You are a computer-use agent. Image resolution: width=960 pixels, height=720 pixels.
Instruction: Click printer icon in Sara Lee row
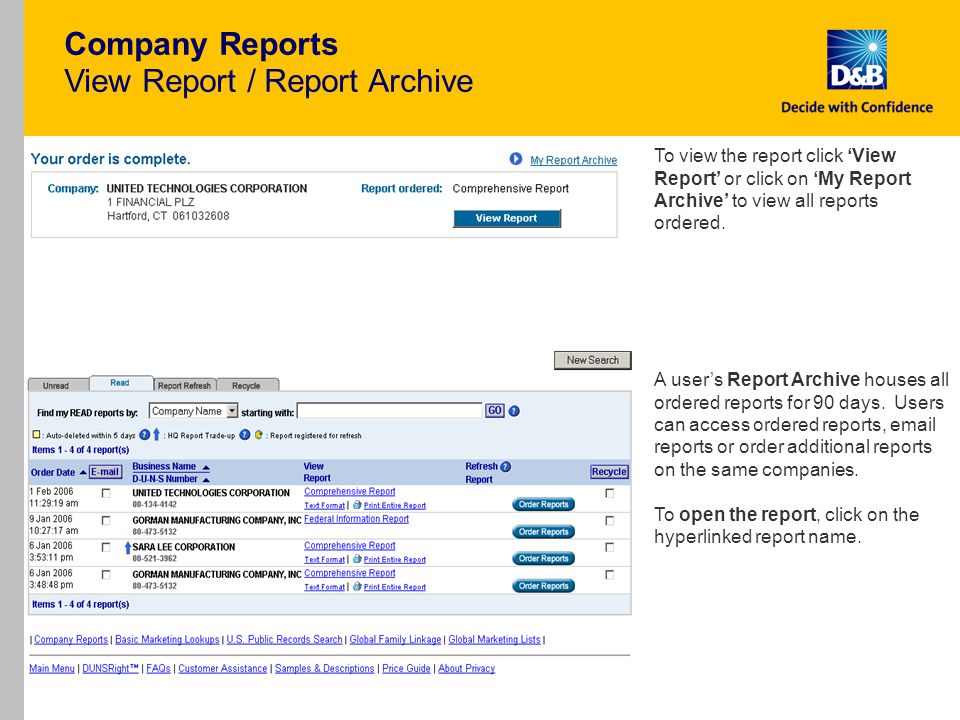click(358, 559)
